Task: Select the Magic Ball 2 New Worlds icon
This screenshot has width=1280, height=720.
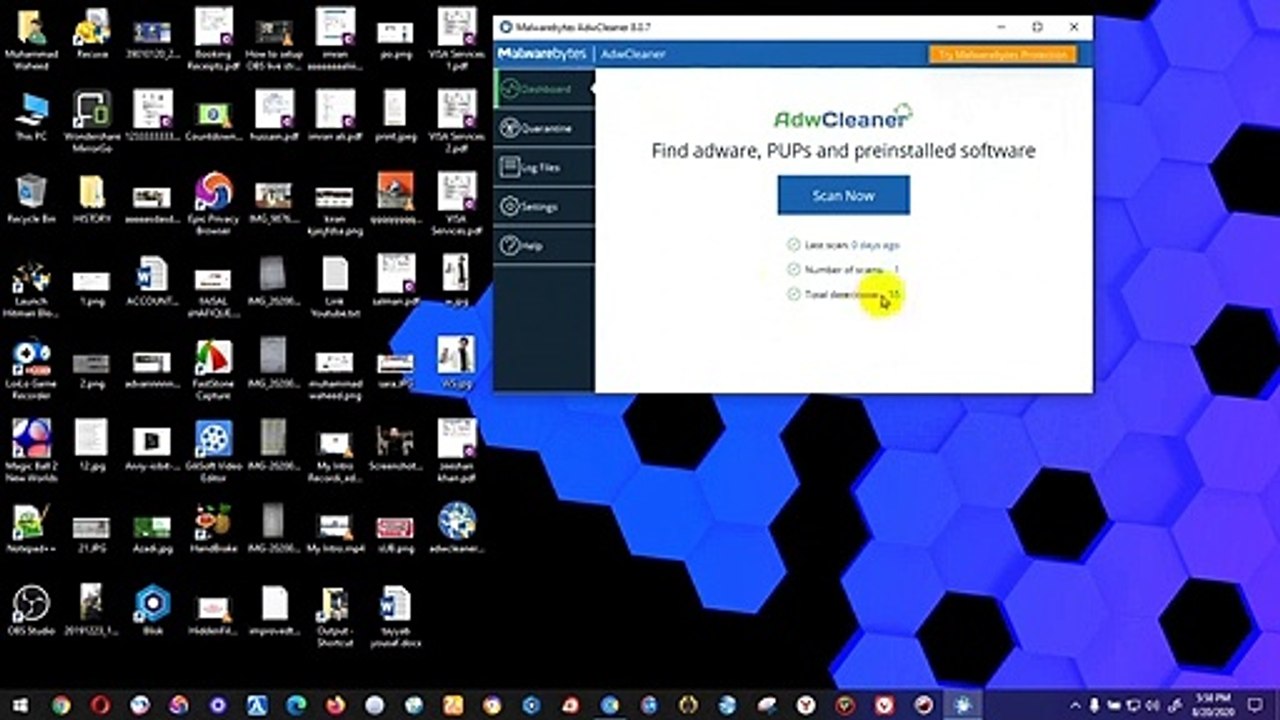Action: pos(31,450)
